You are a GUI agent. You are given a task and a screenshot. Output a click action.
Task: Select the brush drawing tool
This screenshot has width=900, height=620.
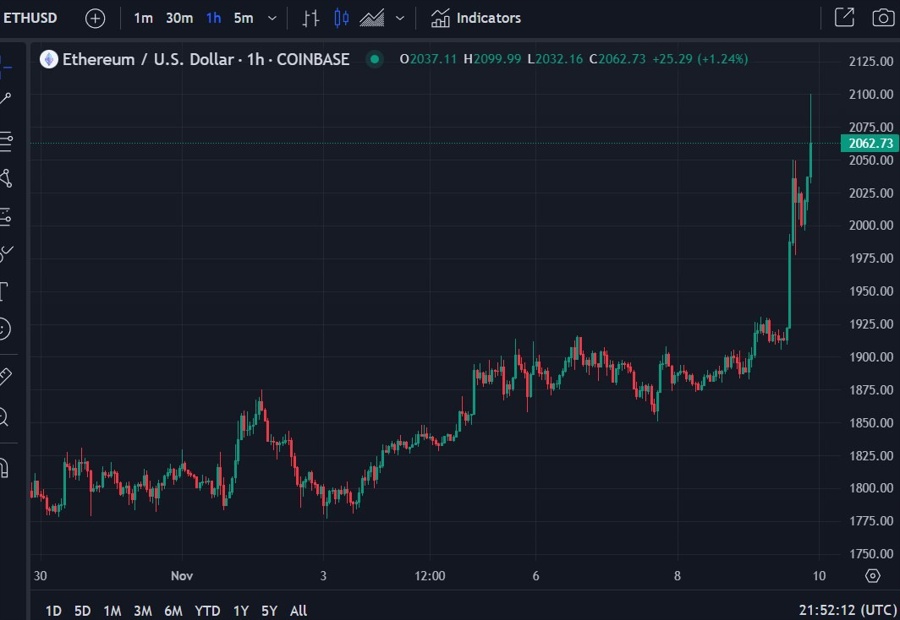pos(6,253)
